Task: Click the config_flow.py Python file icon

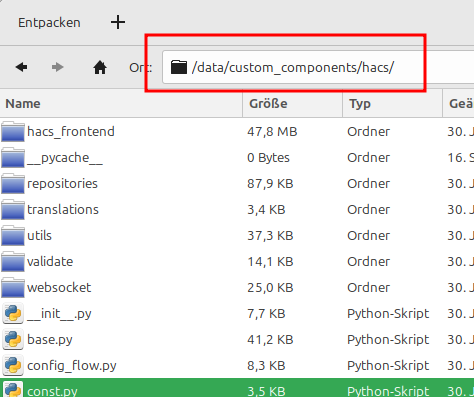Action: (13, 365)
